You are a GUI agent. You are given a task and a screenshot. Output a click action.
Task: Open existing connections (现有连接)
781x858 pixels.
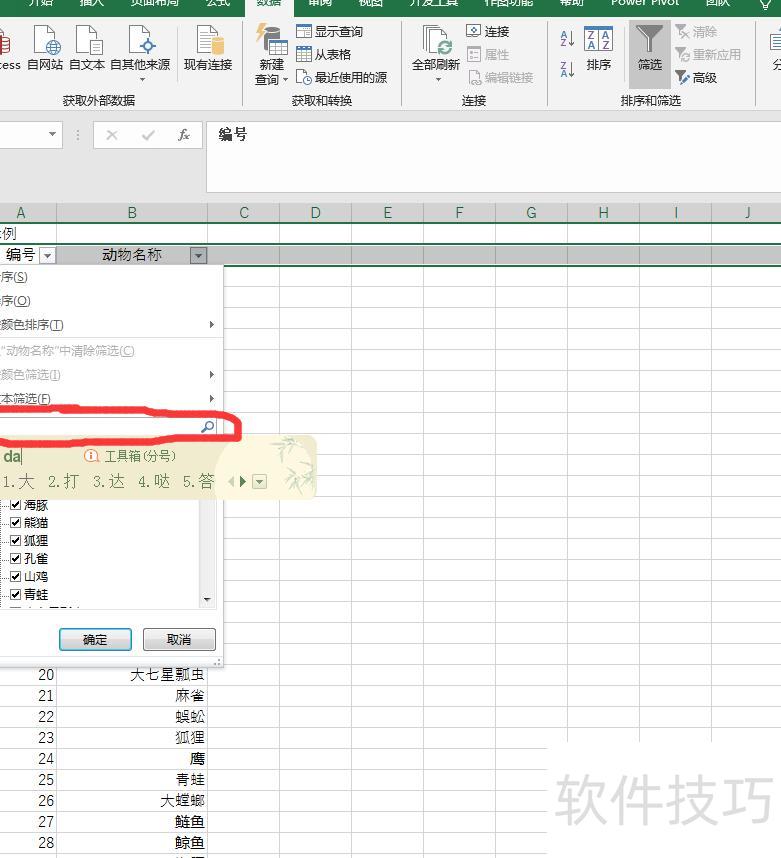tap(208, 49)
